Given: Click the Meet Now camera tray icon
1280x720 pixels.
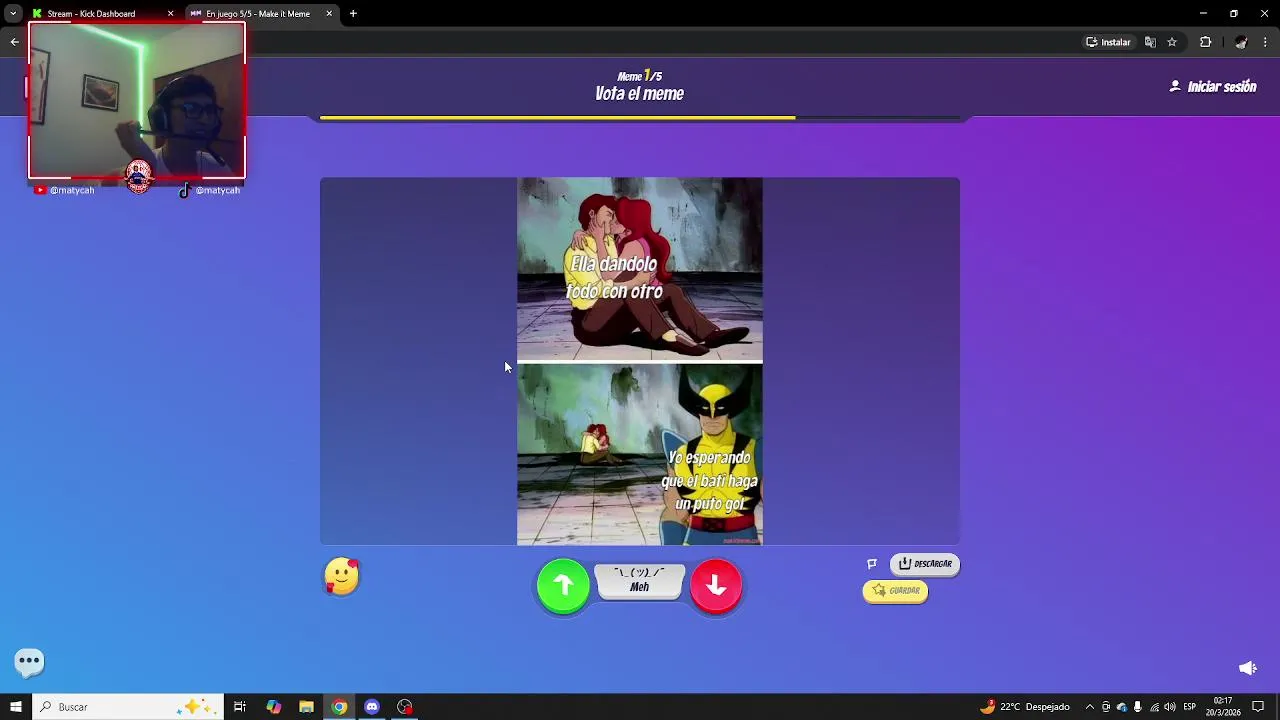Looking at the screenshot, I should [x=1106, y=707].
